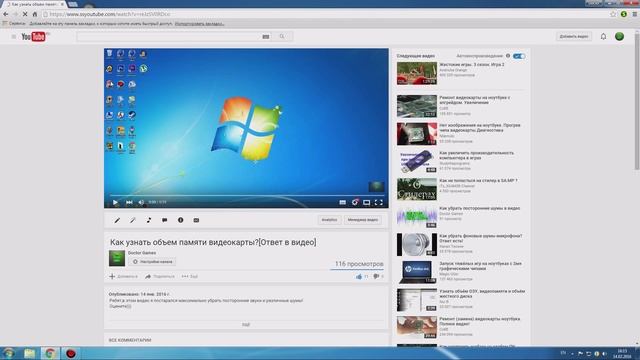
Task: Play the video in the player
Action: point(115,202)
